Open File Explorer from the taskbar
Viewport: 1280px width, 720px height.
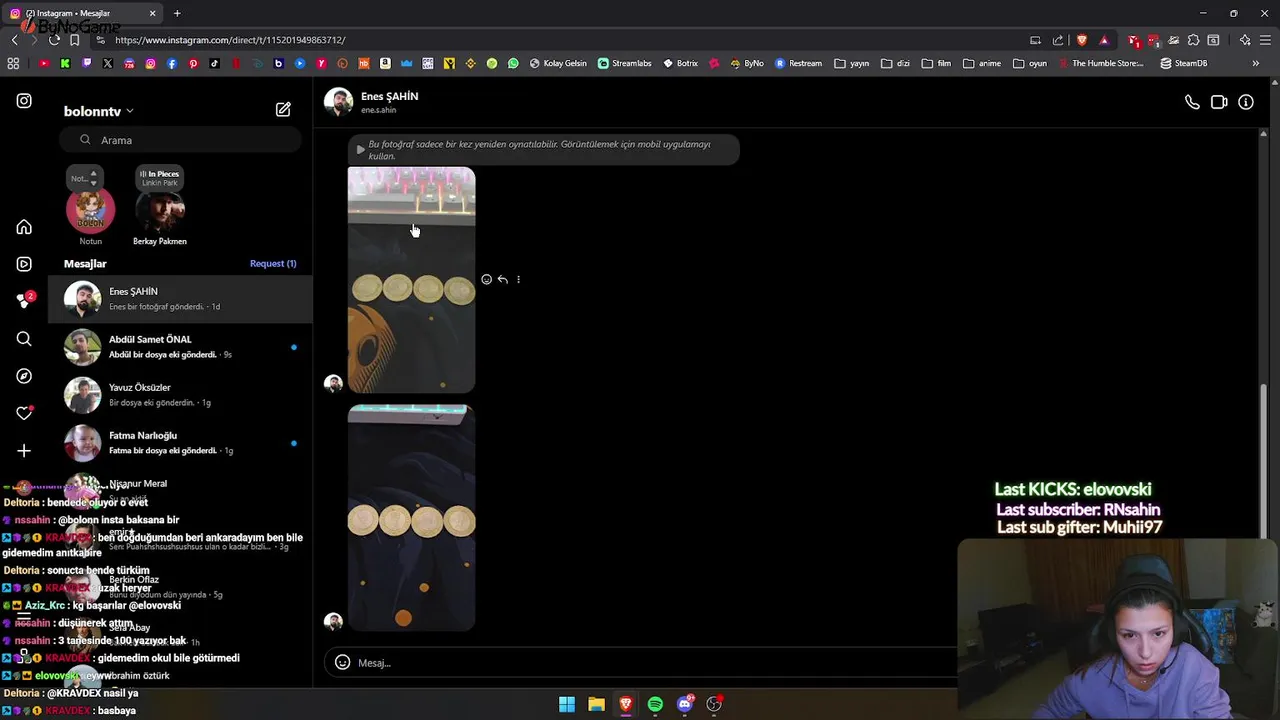[x=596, y=704]
